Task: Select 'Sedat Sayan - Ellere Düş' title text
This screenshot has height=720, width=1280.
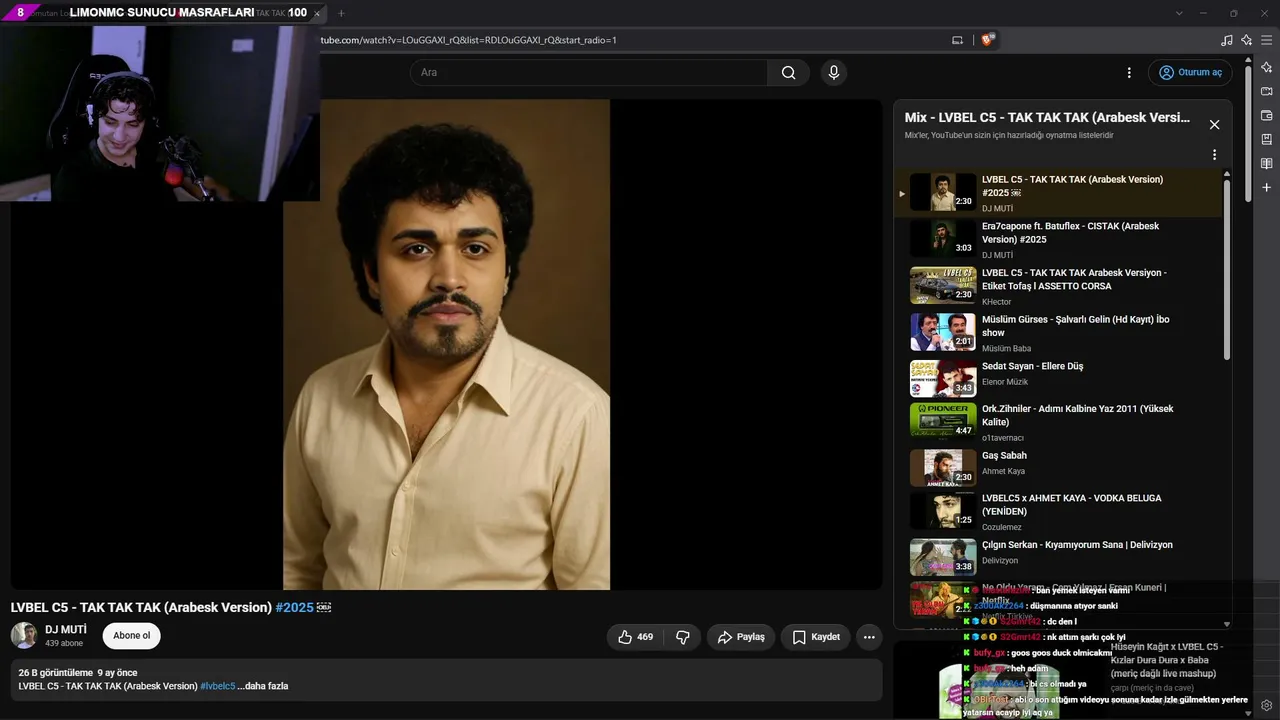Action: [x=1032, y=366]
